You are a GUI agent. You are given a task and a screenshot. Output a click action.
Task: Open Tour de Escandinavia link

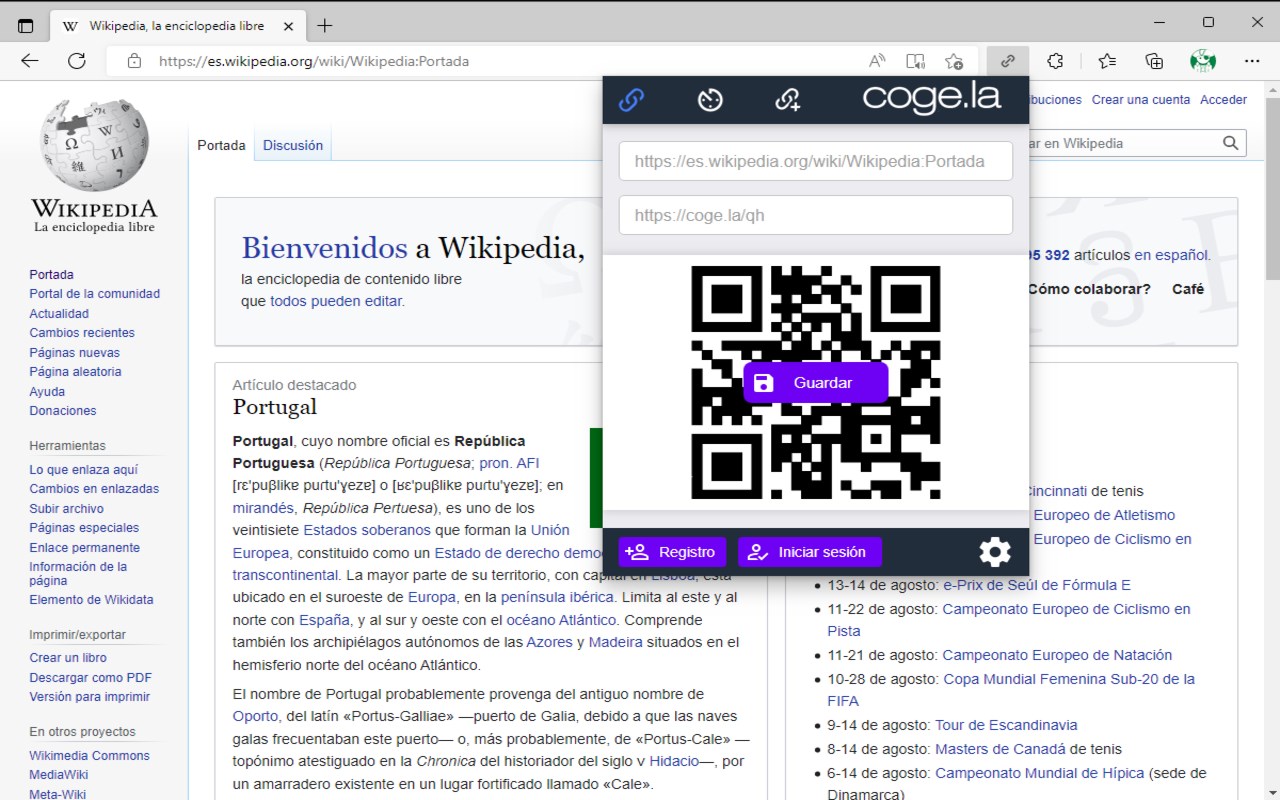1006,725
